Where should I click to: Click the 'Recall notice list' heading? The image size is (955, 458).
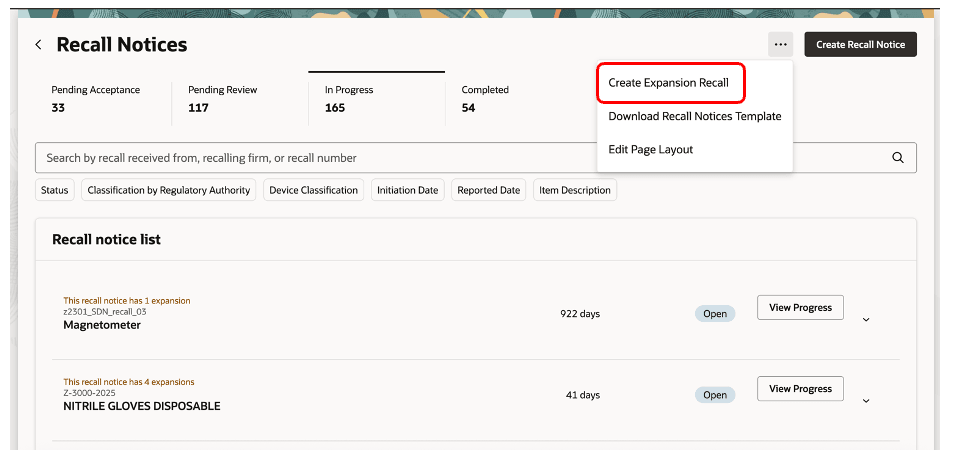(107, 239)
